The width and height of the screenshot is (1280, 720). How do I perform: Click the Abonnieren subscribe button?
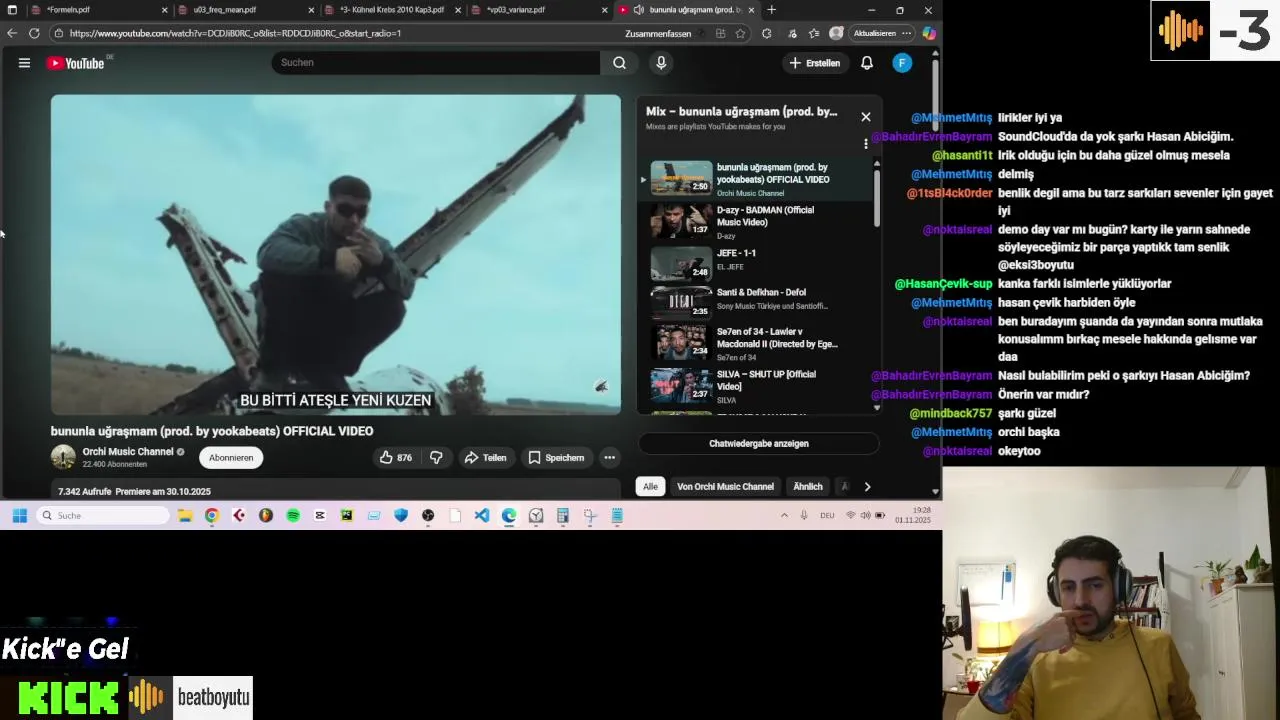pos(231,458)
